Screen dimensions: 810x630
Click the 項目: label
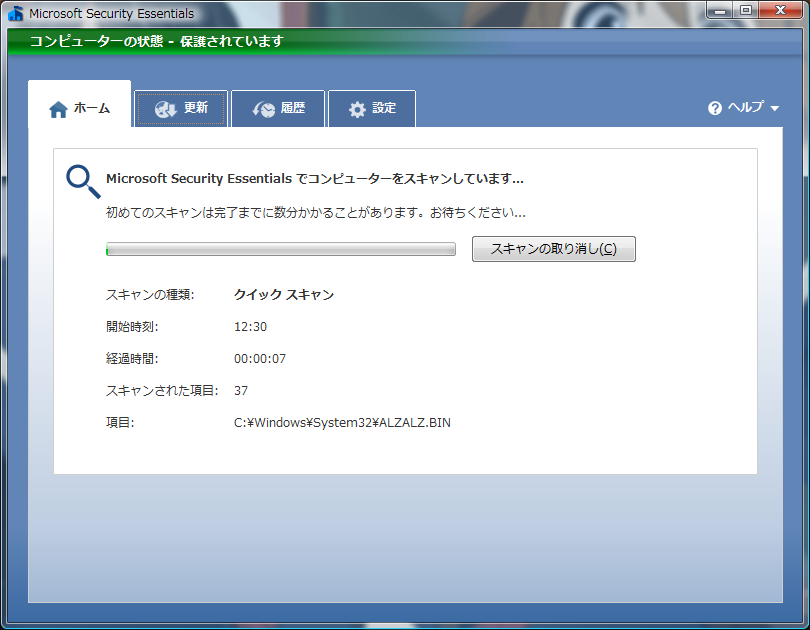point(120,423)
